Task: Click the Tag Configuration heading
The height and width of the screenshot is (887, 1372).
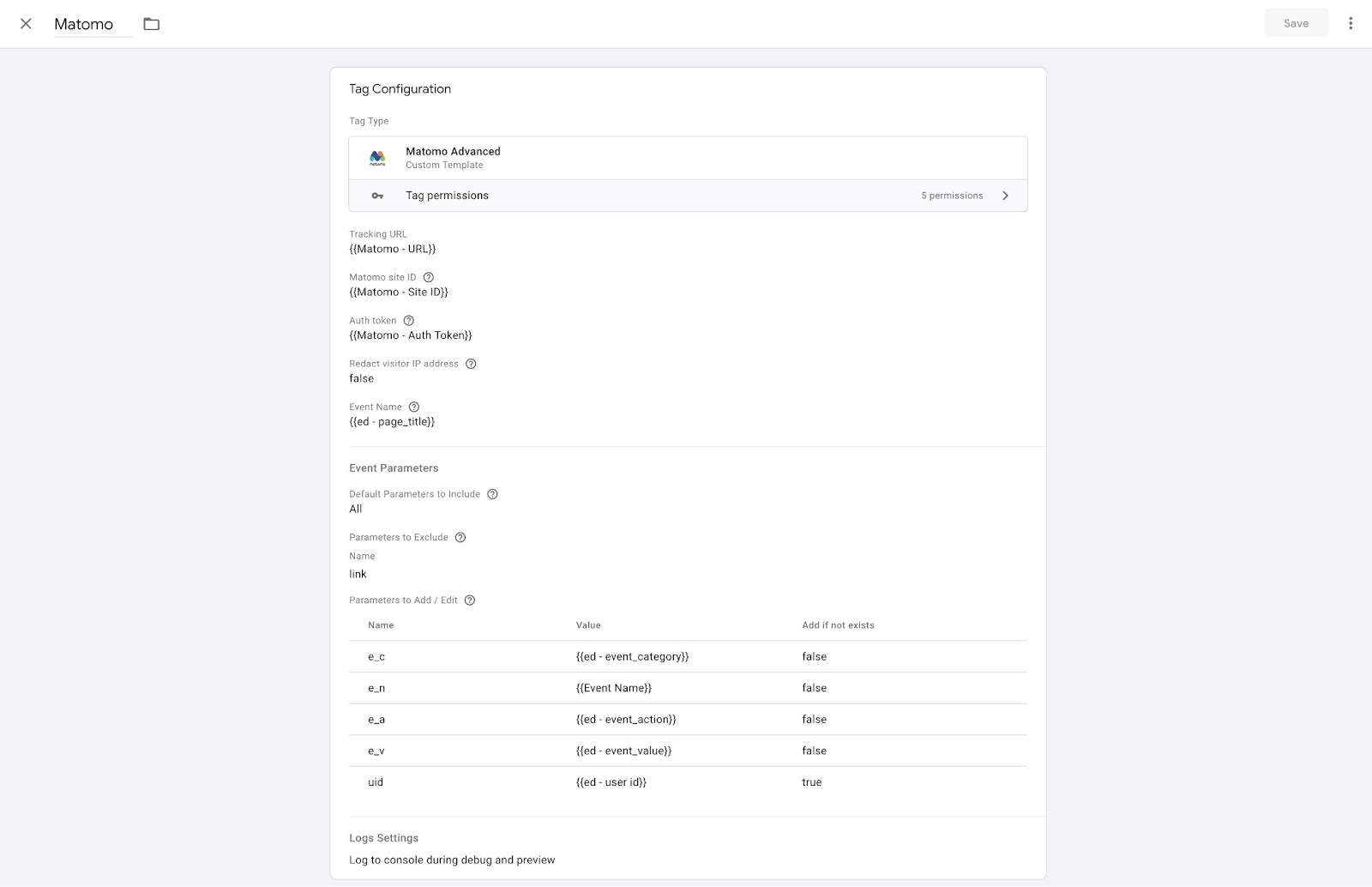Action: click(400, 88)
